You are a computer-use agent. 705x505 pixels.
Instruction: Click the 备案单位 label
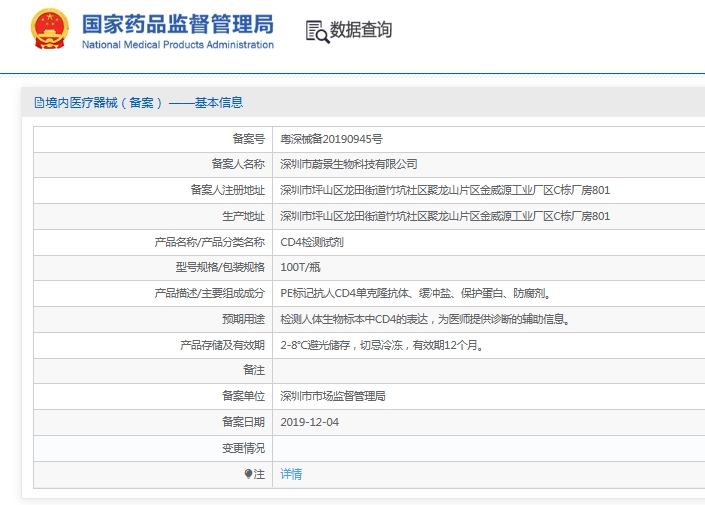click(243, 396)
